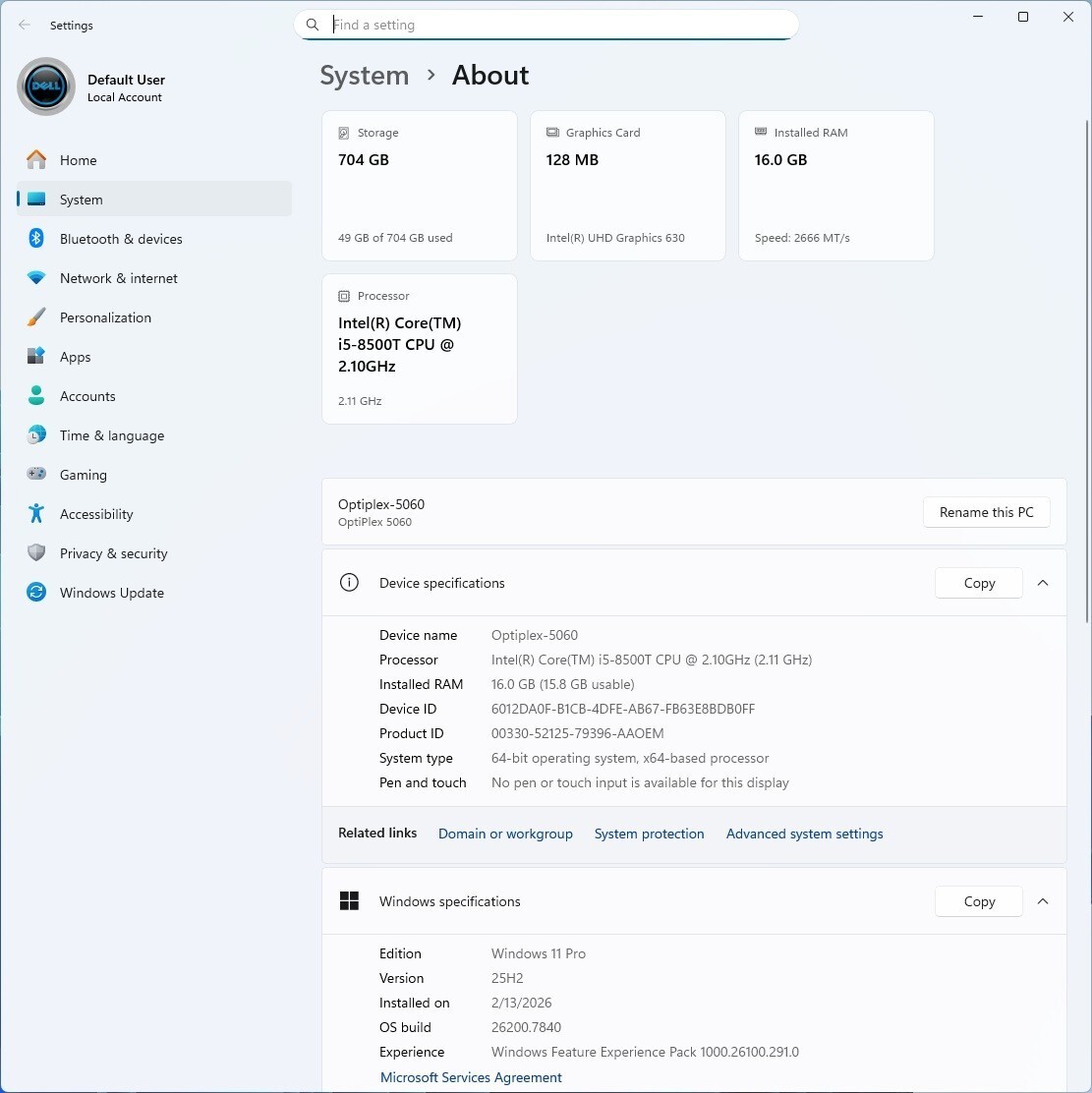Copy the Device specifications
This screenshot has width=1092, height=1093.
click(x=979, y=583)
